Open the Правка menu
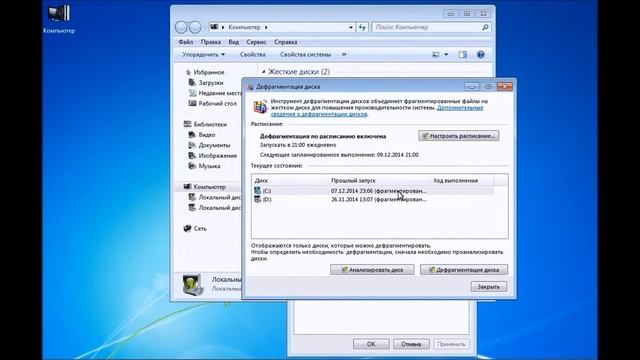This screenshot has width=640, height=360. (x=211, y=42)
